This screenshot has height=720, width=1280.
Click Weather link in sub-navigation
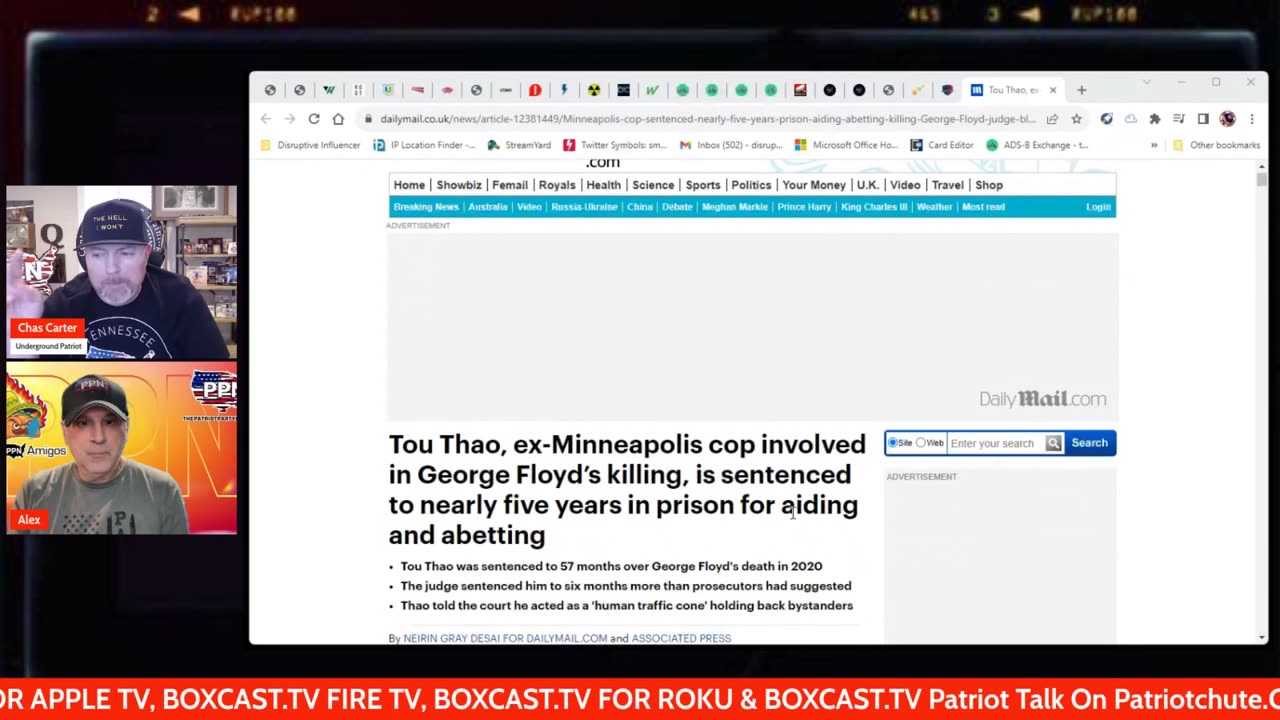coord(934,207)
